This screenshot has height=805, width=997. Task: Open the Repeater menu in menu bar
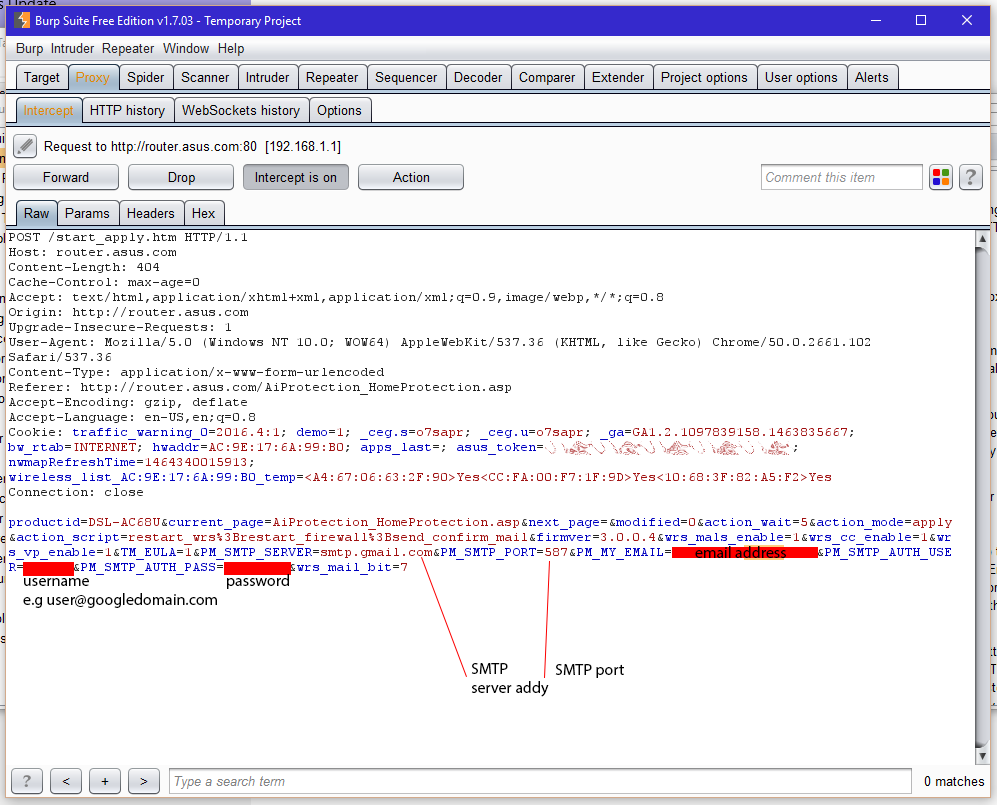128,48
